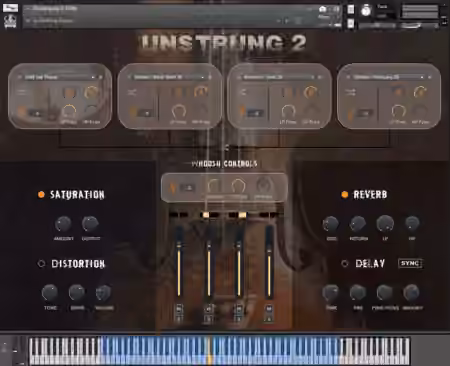Click the HP Filter knob in the third sound slot
This screenshot has width=450, height=366.
pos(311,111)
